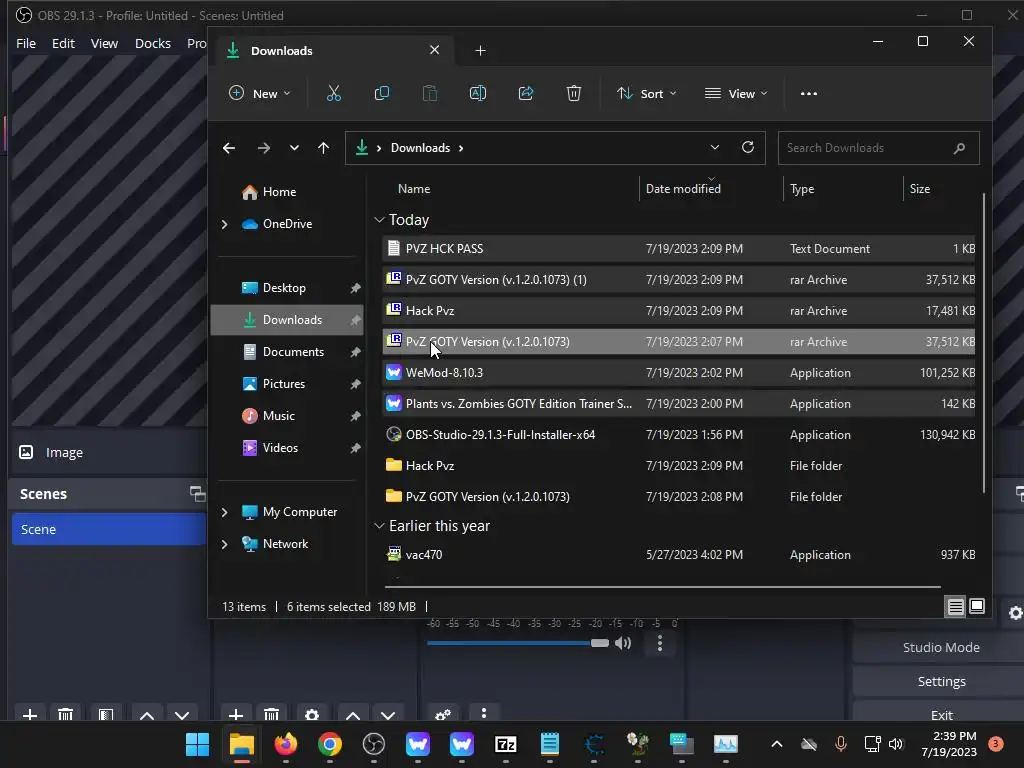Click the Cut scissors icon in File Explorer
Viewport: 1024px width, 768px height.
pos(334,93)
